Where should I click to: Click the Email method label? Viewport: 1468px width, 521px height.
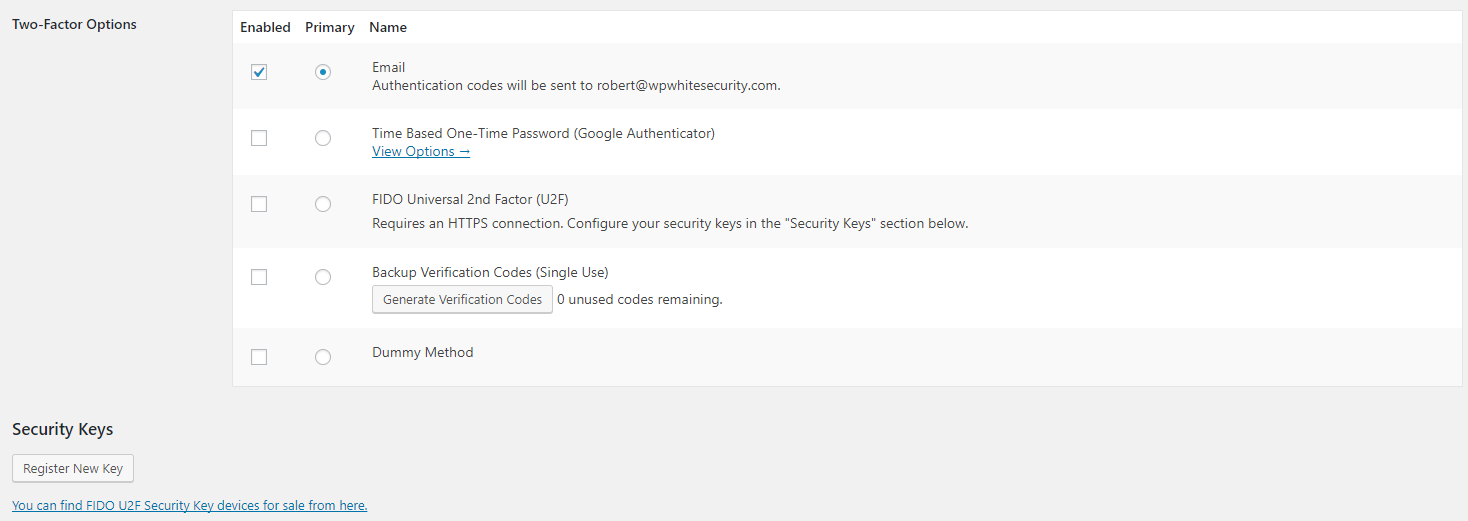(389, 67)
